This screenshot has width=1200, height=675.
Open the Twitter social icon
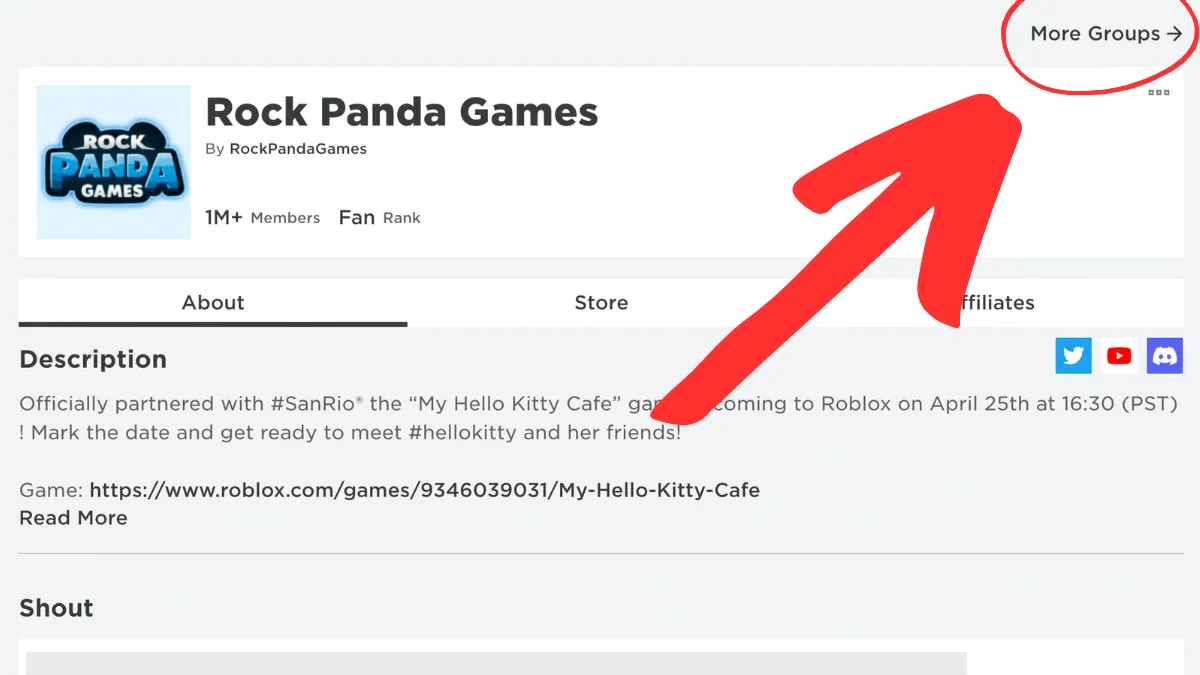[x=1073, y=355]
